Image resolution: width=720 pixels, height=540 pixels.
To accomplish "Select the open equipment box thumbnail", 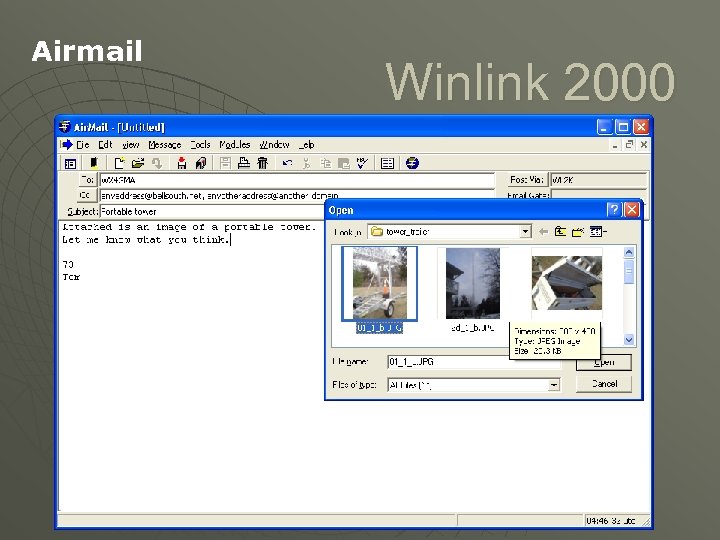I will (x=567, y=283).
